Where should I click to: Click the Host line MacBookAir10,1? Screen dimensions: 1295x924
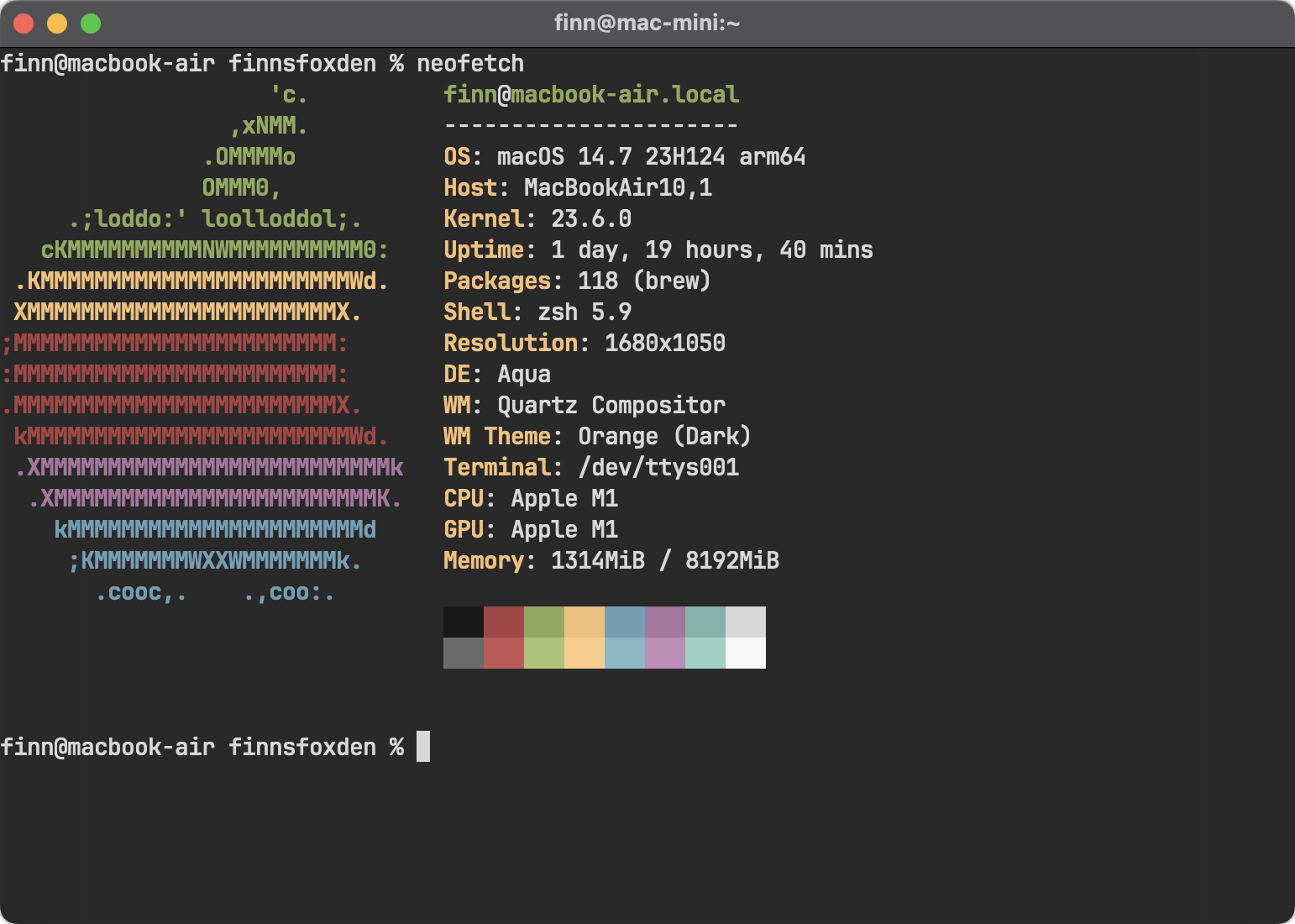[578, 187]
